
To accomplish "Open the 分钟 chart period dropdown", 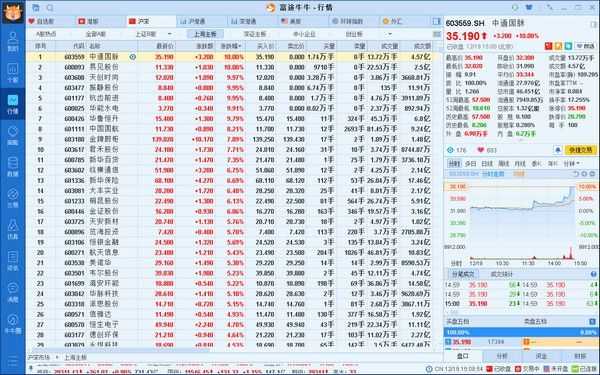I will click(572, 164).
